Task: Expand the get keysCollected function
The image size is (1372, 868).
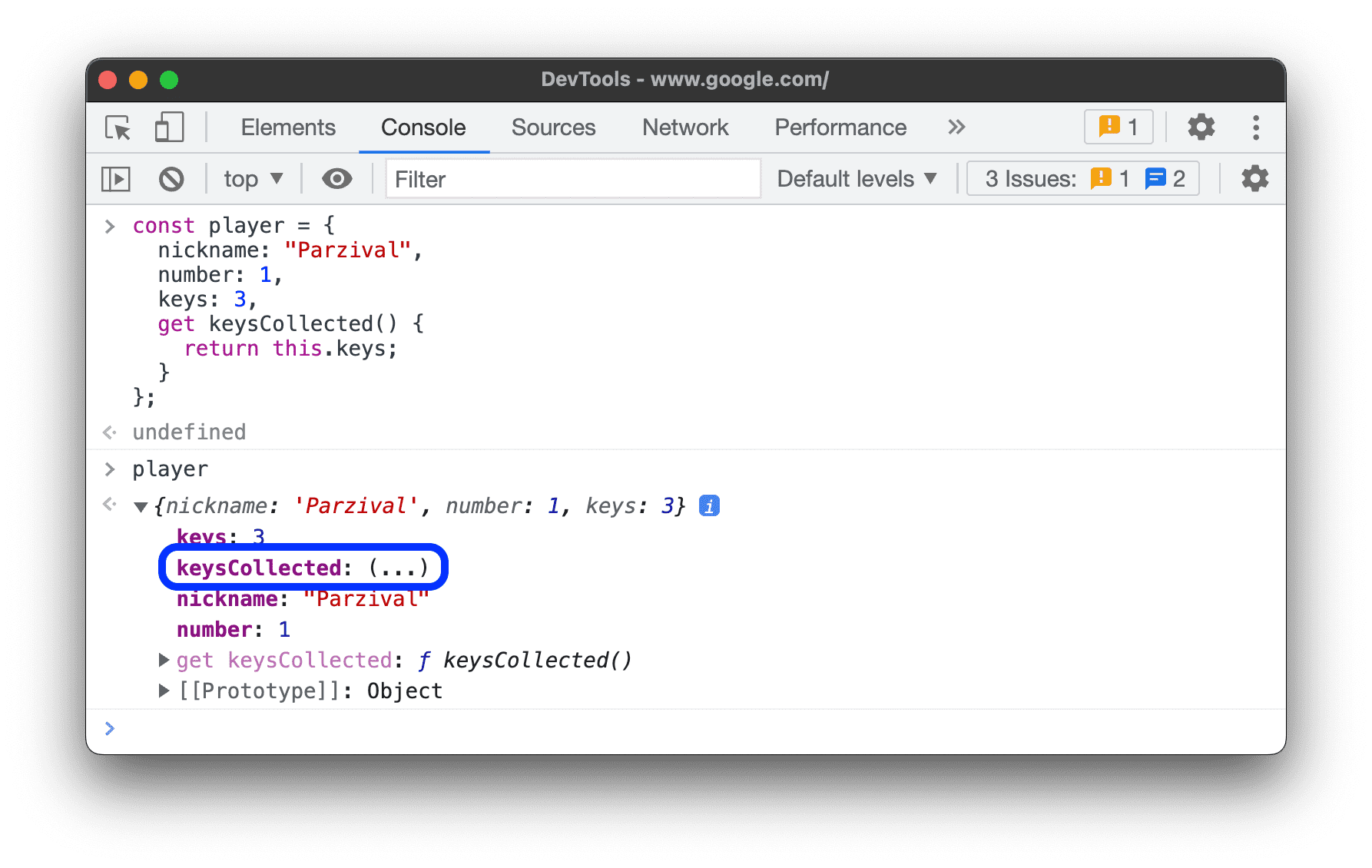Action: [x=164, y=660]
